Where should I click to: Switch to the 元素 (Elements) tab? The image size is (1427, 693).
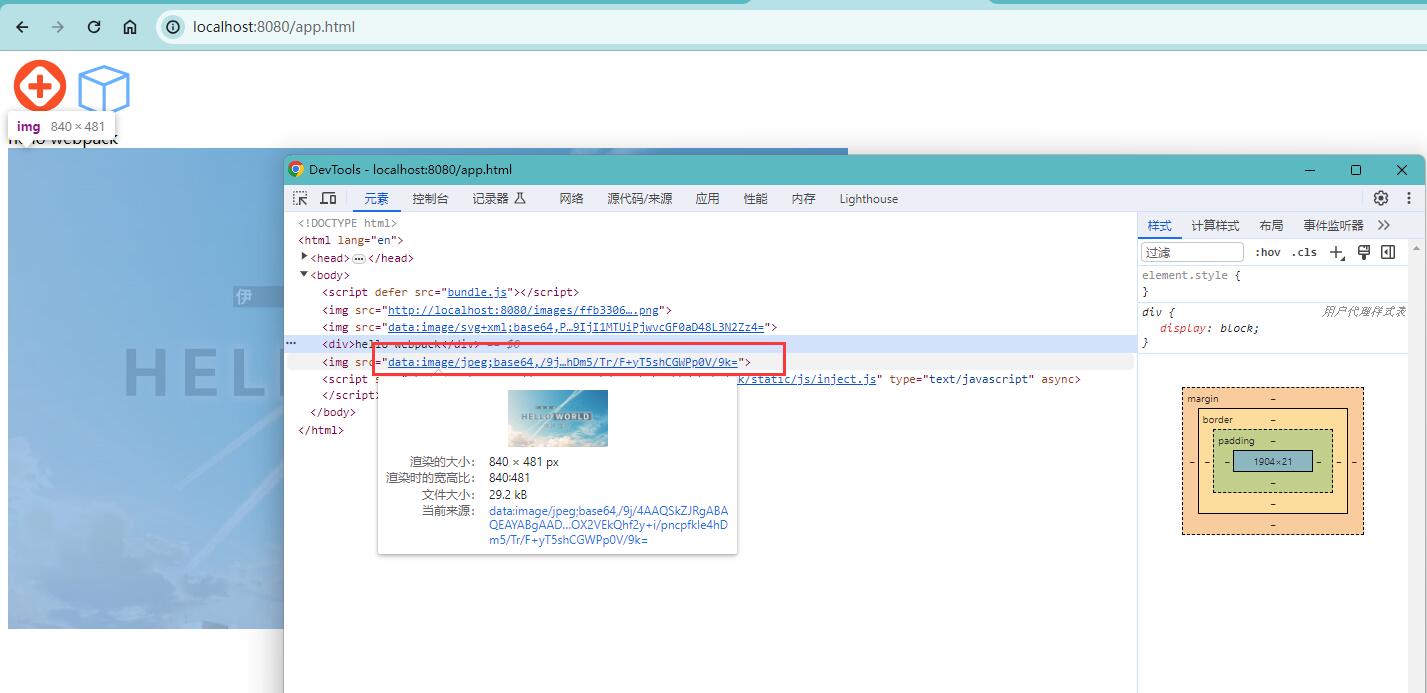pos(376,199)
